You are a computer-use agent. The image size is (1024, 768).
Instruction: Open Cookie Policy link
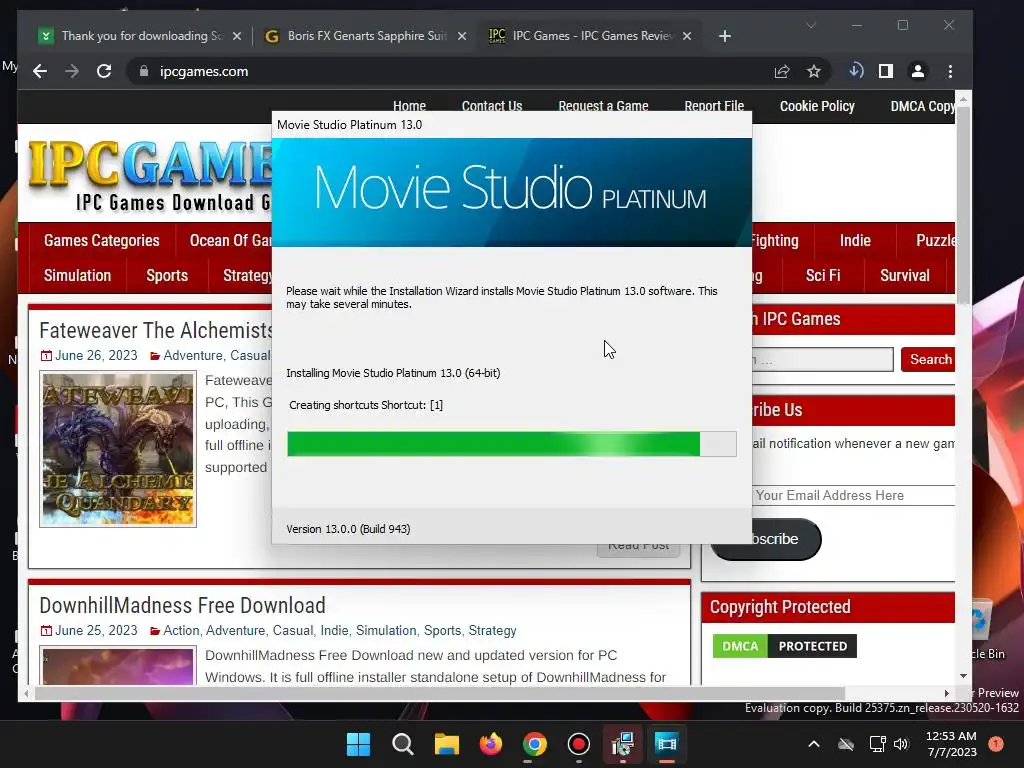(817, 106)
